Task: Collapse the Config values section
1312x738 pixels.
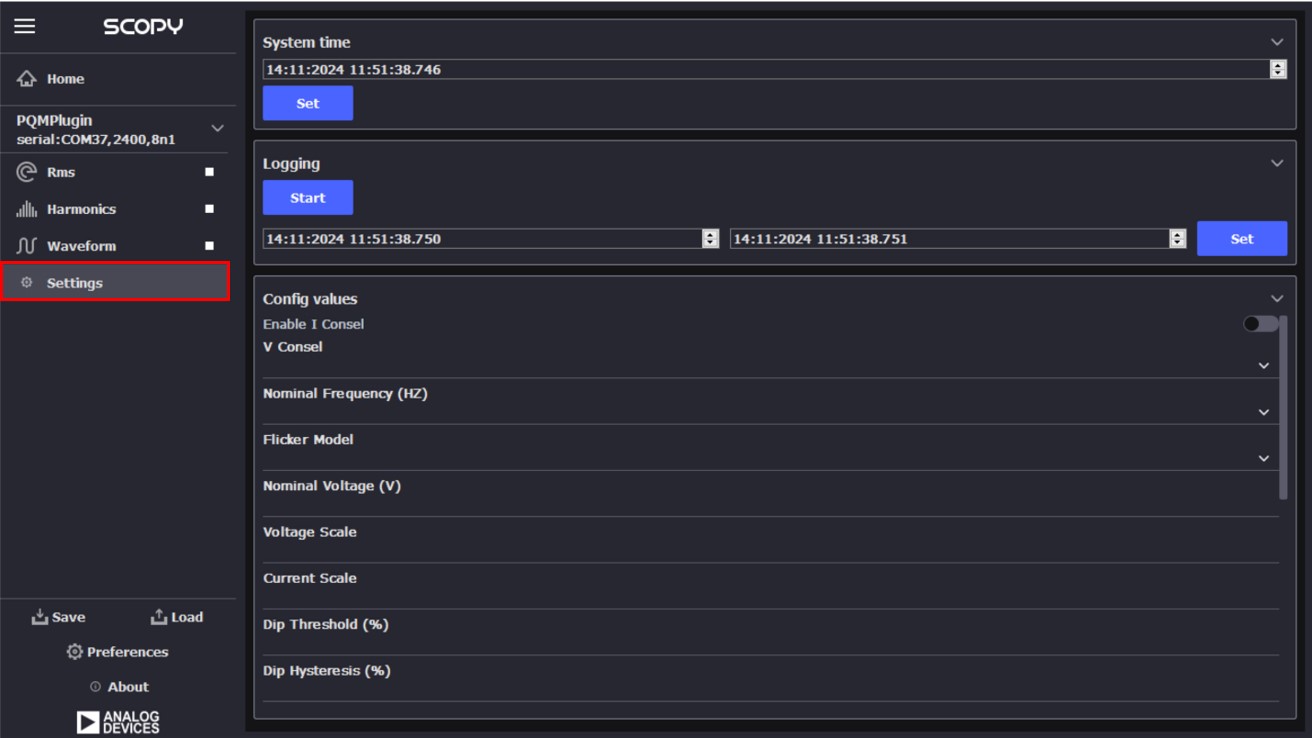Action: (x=1277, y=298)
